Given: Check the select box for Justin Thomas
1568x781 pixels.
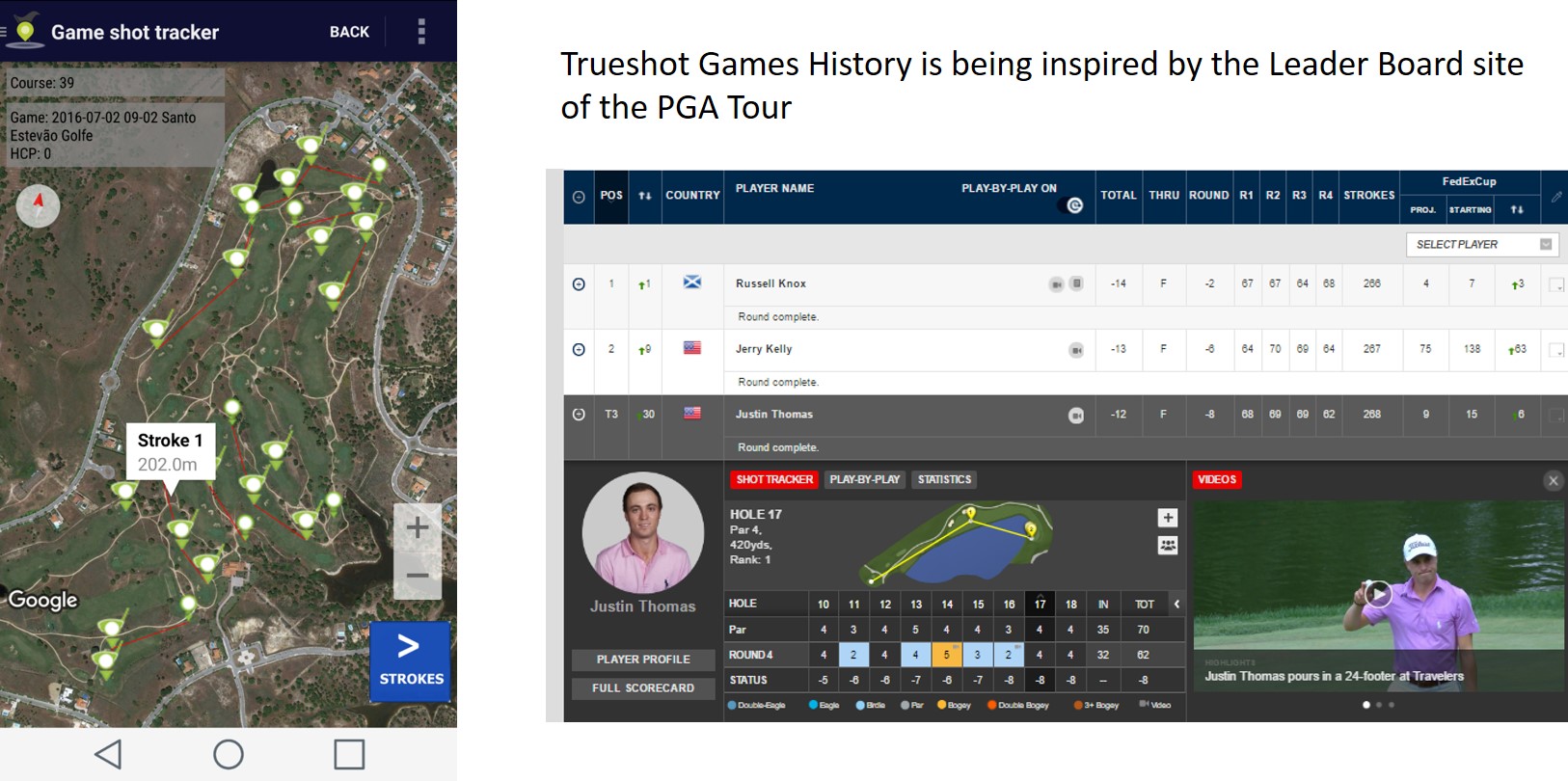Looking at the screenshot, I should point(1555,416).
